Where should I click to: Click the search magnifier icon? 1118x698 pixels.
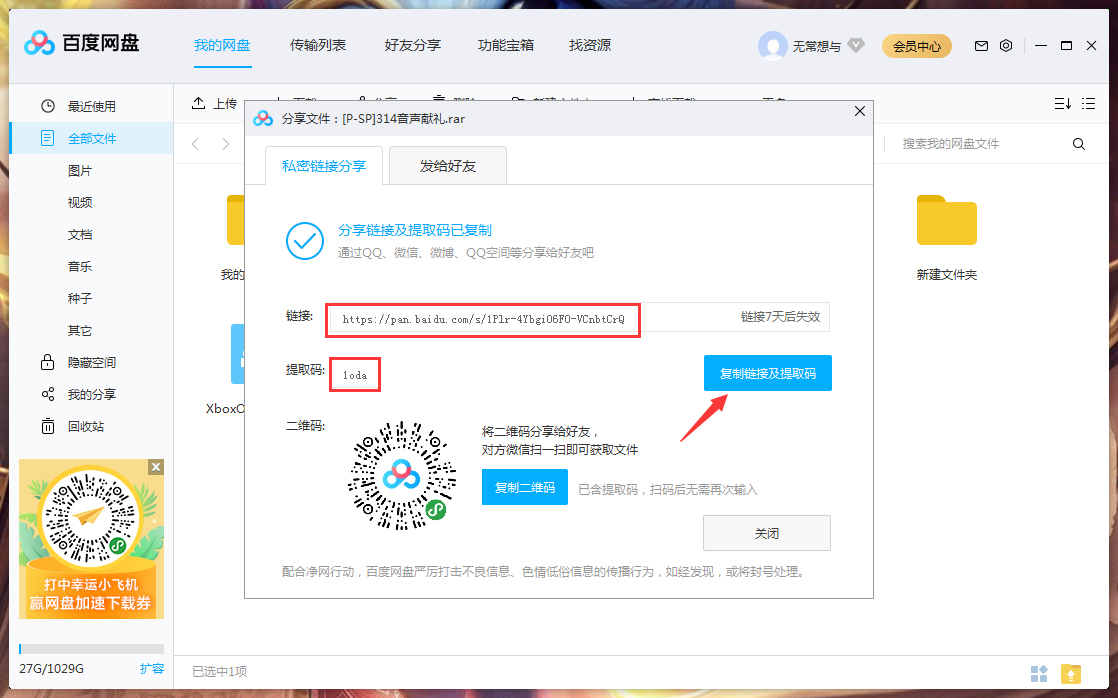(1078, 144)
